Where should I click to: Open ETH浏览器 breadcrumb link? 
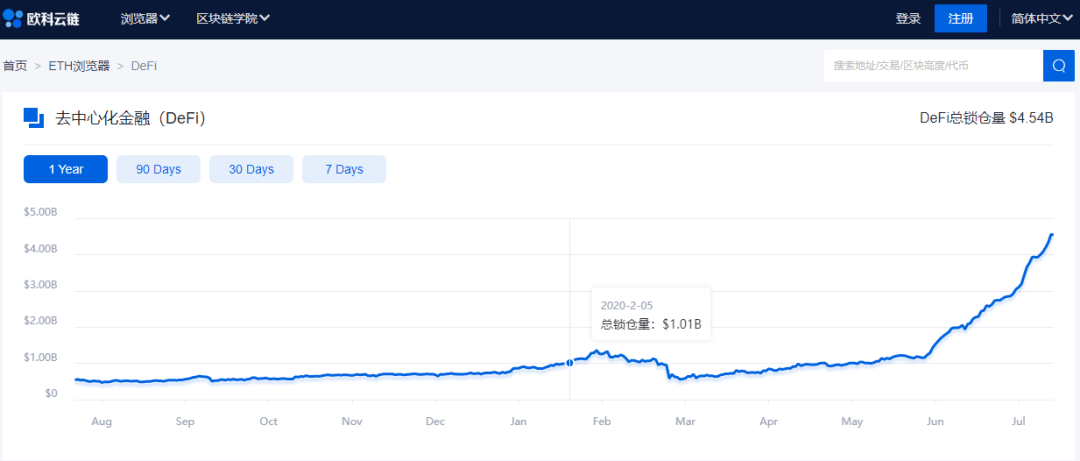coord(78,66)
